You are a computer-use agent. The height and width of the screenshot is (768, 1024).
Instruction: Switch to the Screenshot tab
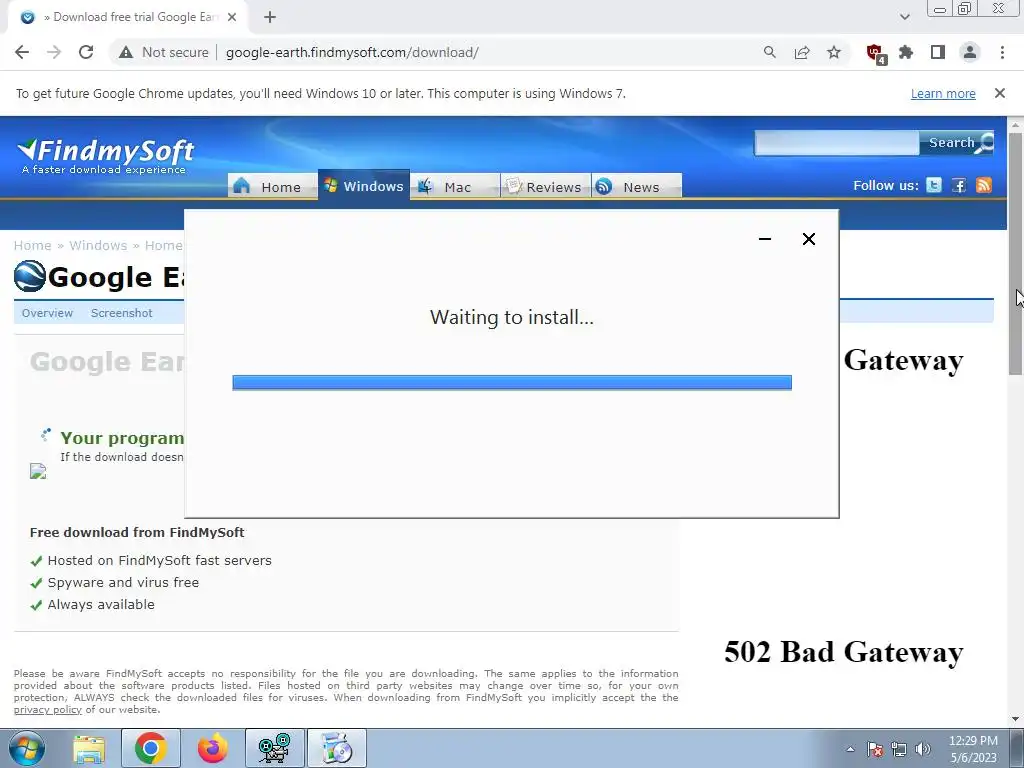point(121,313)
